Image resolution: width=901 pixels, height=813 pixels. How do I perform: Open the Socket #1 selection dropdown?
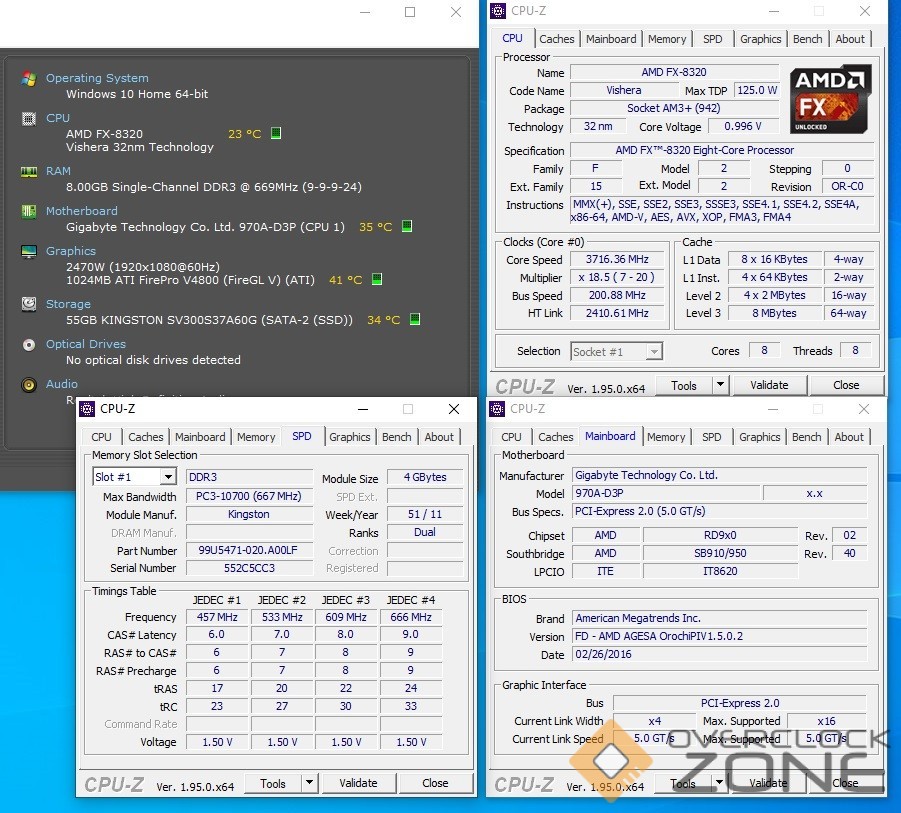617,352
